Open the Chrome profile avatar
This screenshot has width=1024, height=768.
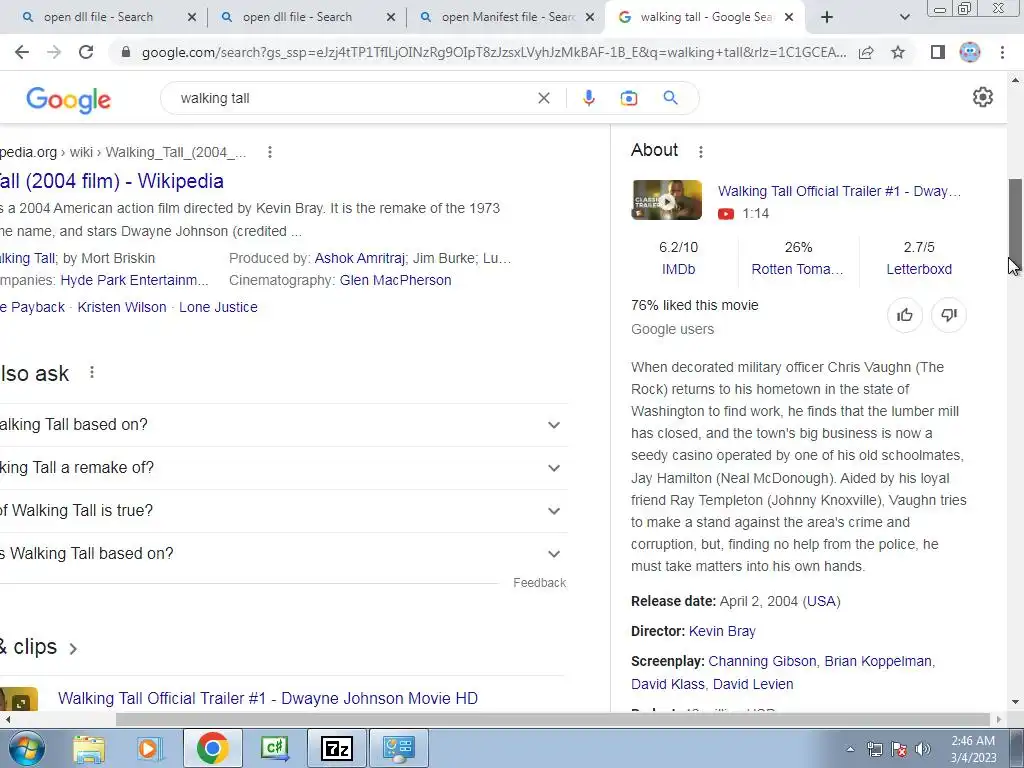pos(970,52)
